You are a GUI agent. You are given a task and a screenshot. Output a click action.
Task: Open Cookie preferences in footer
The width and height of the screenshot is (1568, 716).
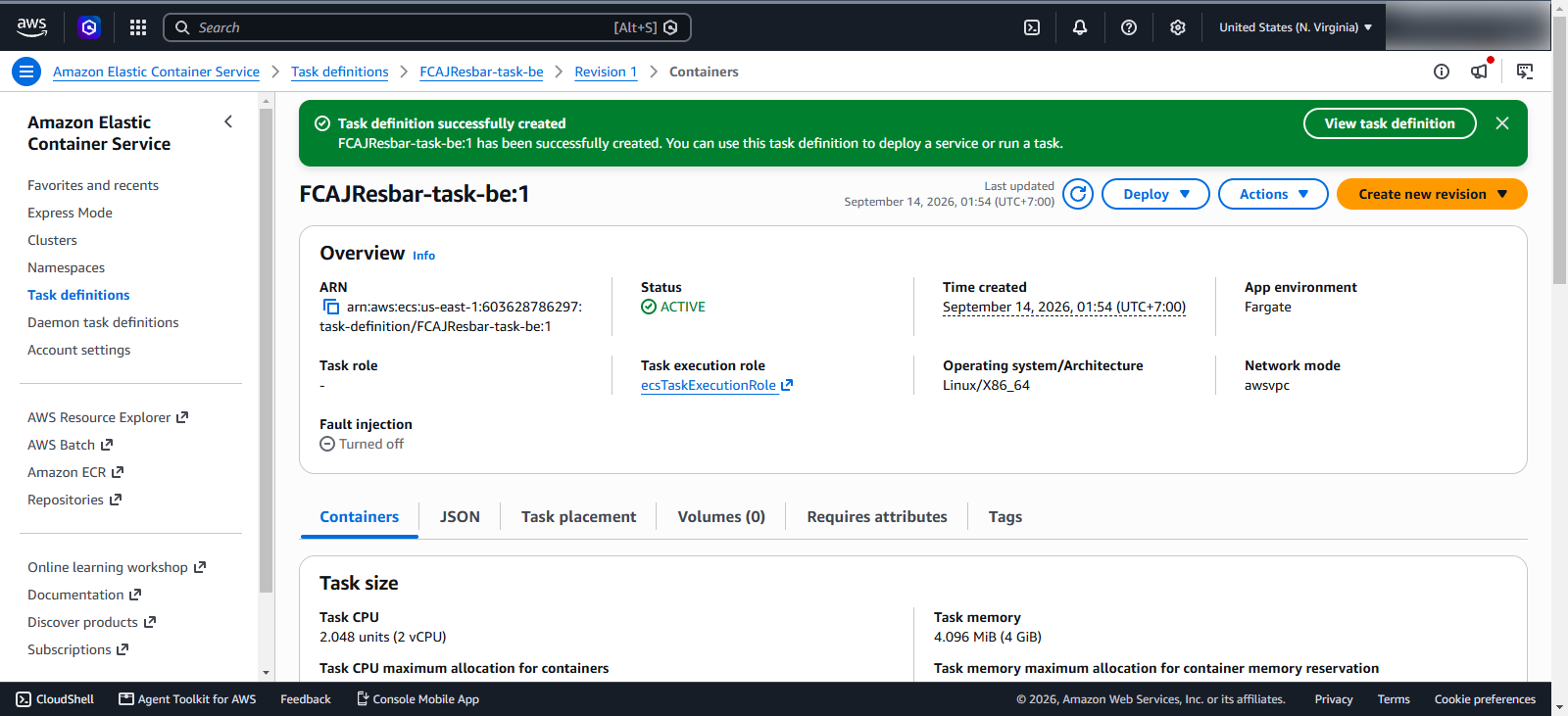[x=1485, y=699]
